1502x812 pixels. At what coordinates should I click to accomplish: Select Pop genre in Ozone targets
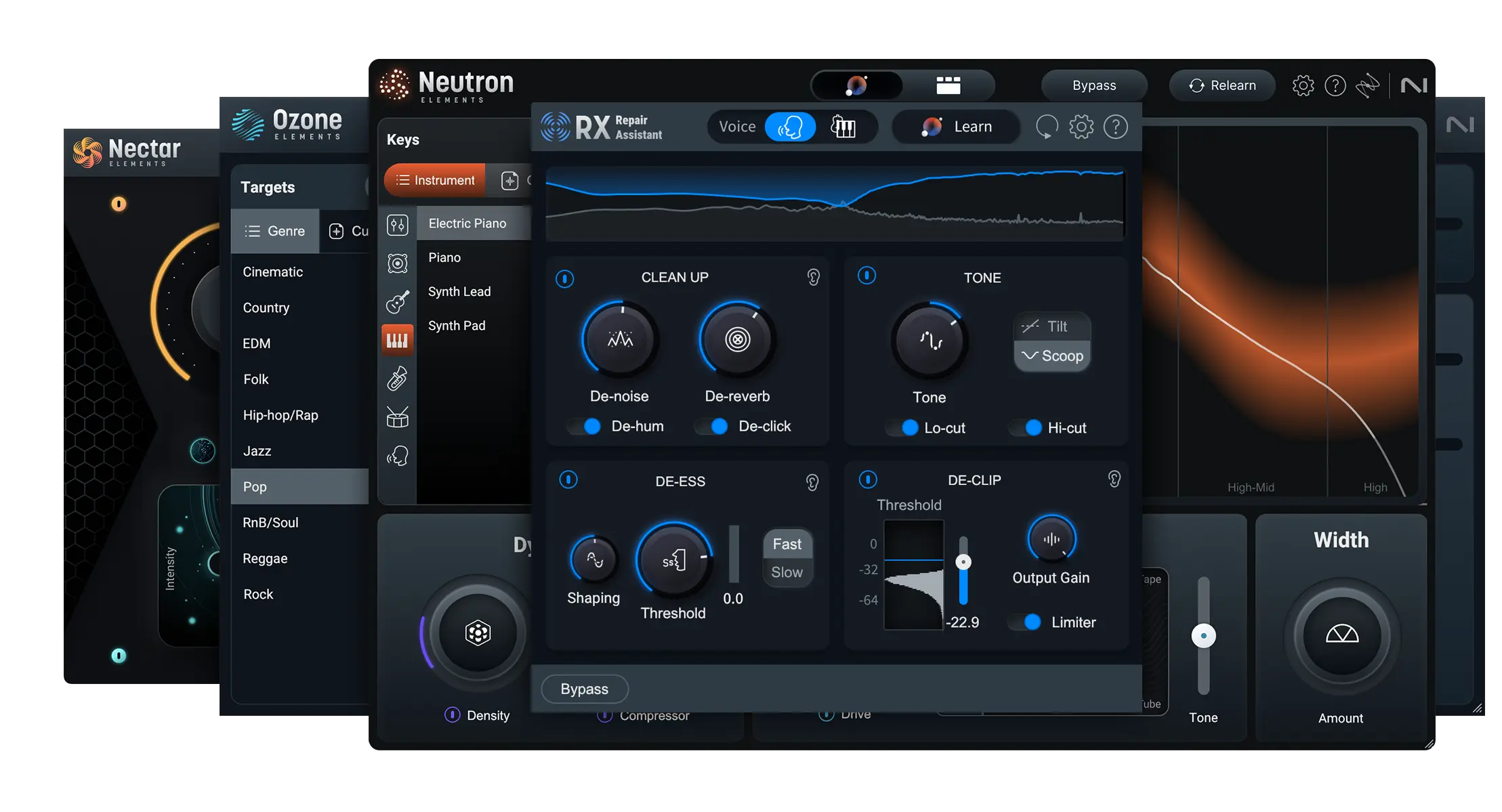pos(299,486)
